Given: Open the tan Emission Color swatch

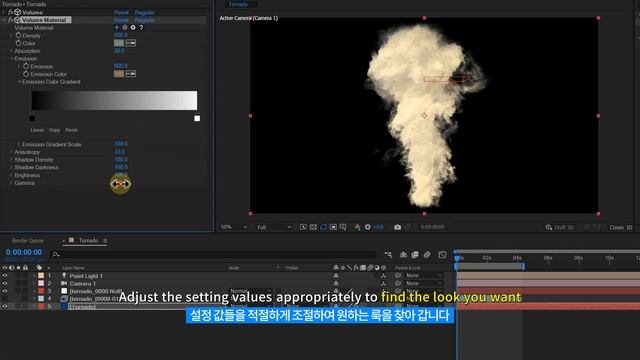Looking at the screenshot, I should (119, 74).
